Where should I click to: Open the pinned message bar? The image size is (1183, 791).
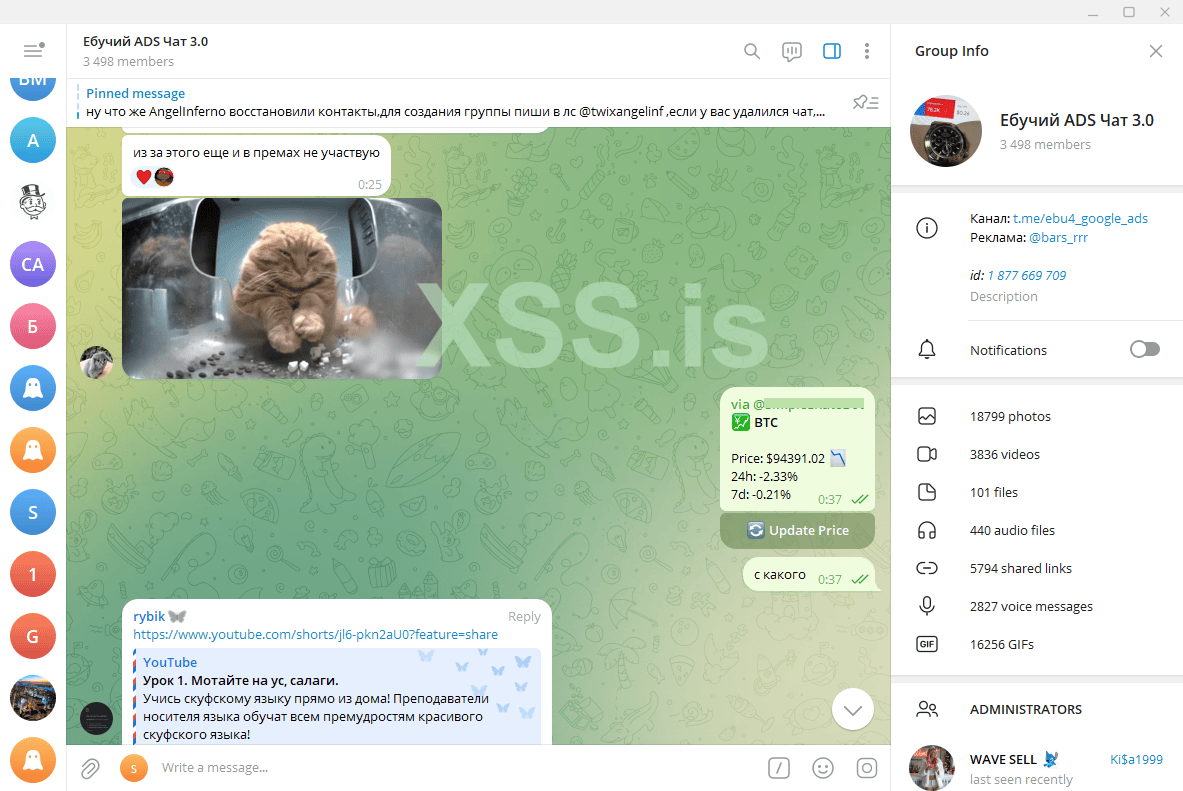pyautogui.click(x=456, y=103)
